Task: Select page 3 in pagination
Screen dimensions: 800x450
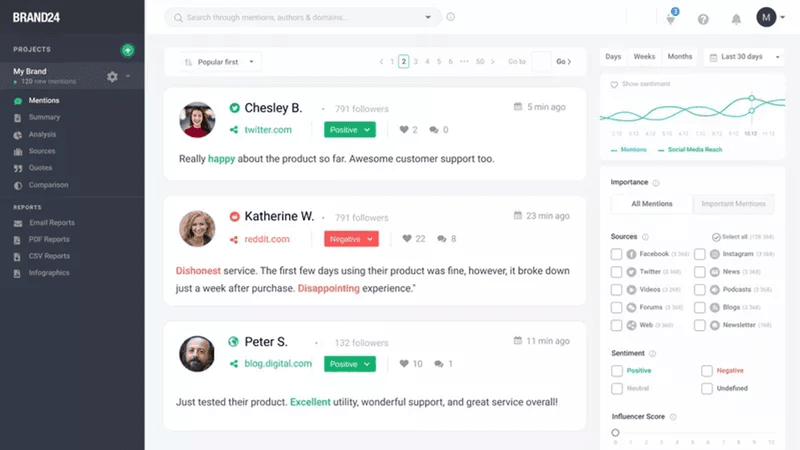Action: [x=415, y=62]
